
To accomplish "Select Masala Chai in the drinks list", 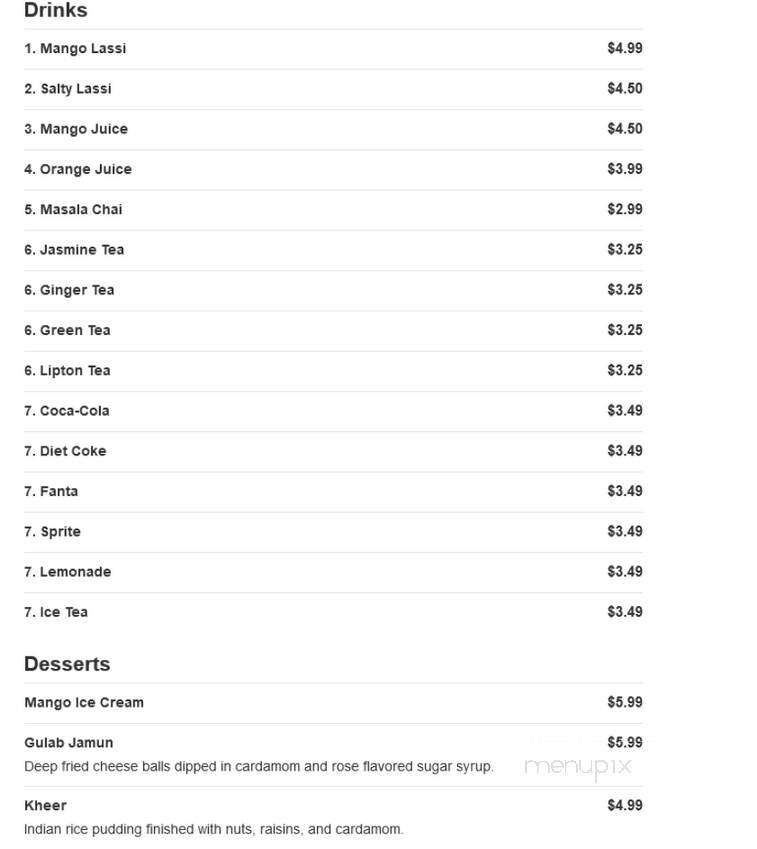I will click(333, 210).
